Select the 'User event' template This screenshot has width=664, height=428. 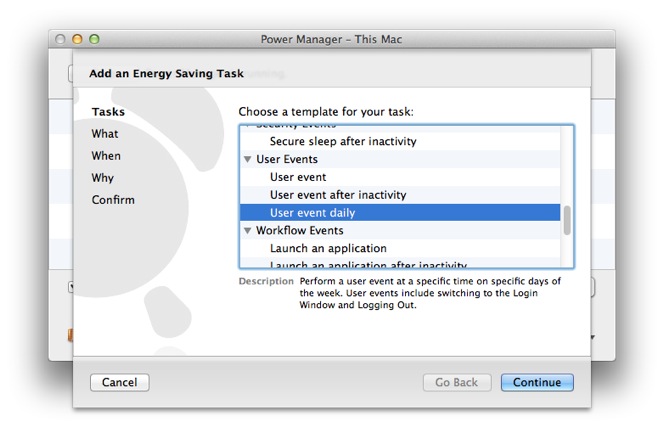tap(400, 177)
